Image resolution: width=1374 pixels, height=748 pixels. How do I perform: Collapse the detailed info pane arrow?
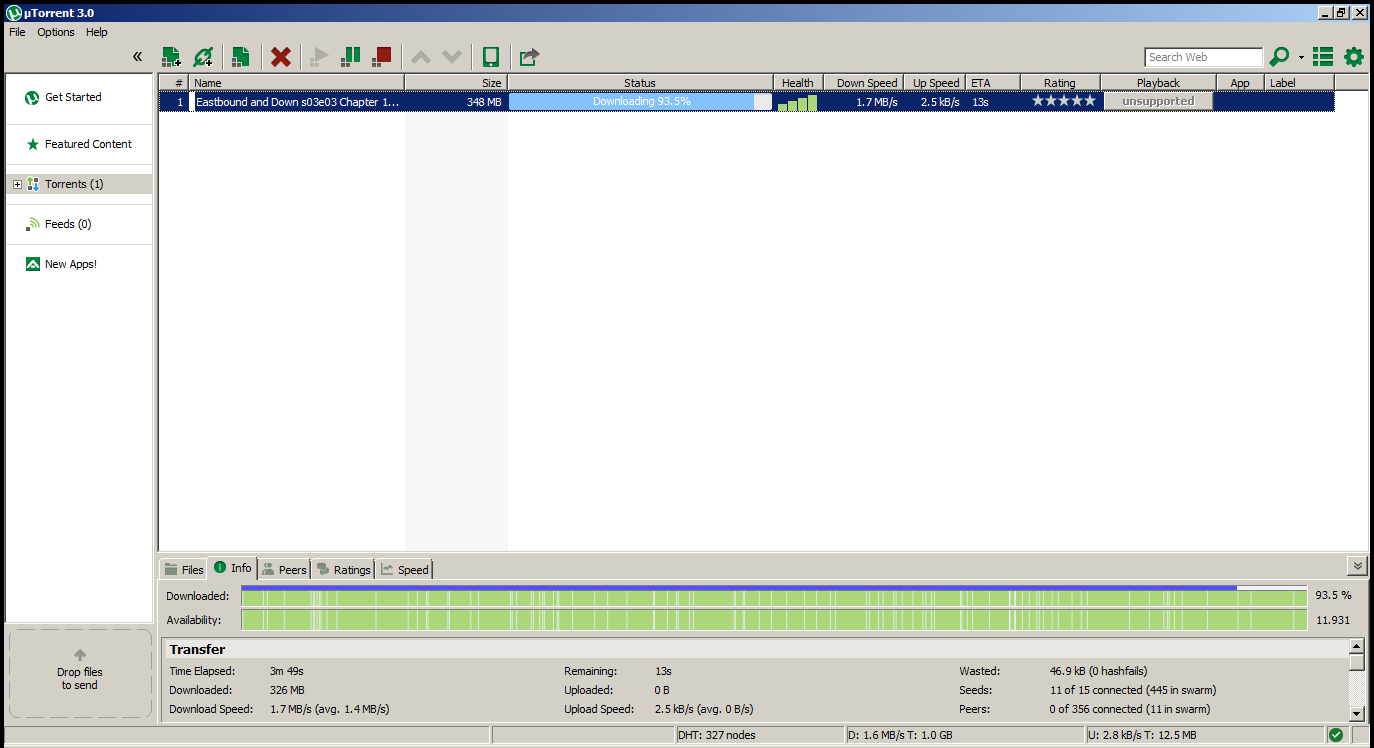pyautogui.click(x=1357, y=566)
